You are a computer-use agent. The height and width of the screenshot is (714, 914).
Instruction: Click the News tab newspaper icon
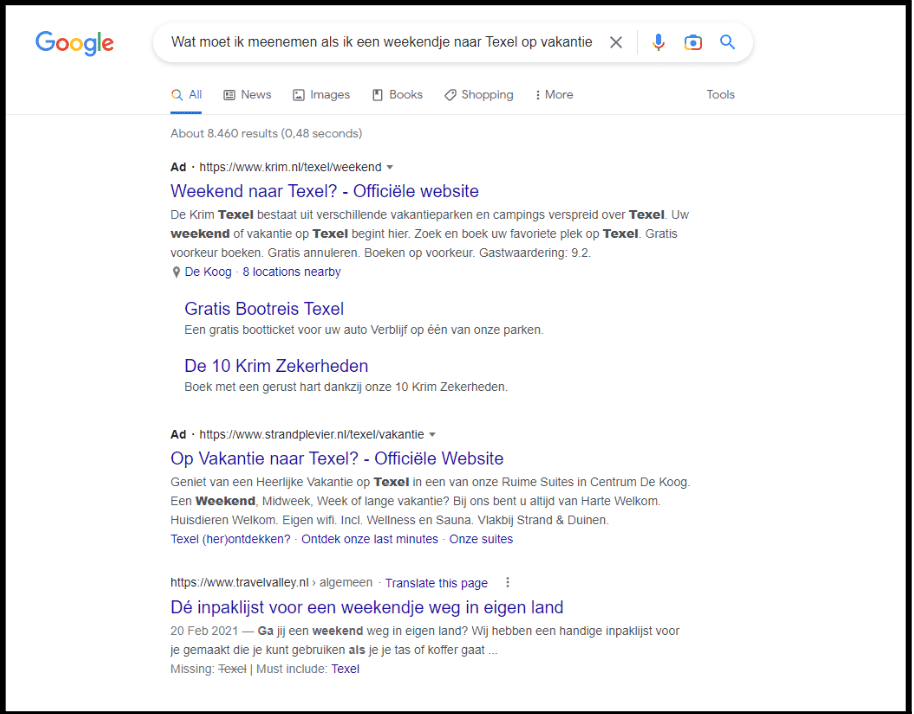tap(229, 95)
